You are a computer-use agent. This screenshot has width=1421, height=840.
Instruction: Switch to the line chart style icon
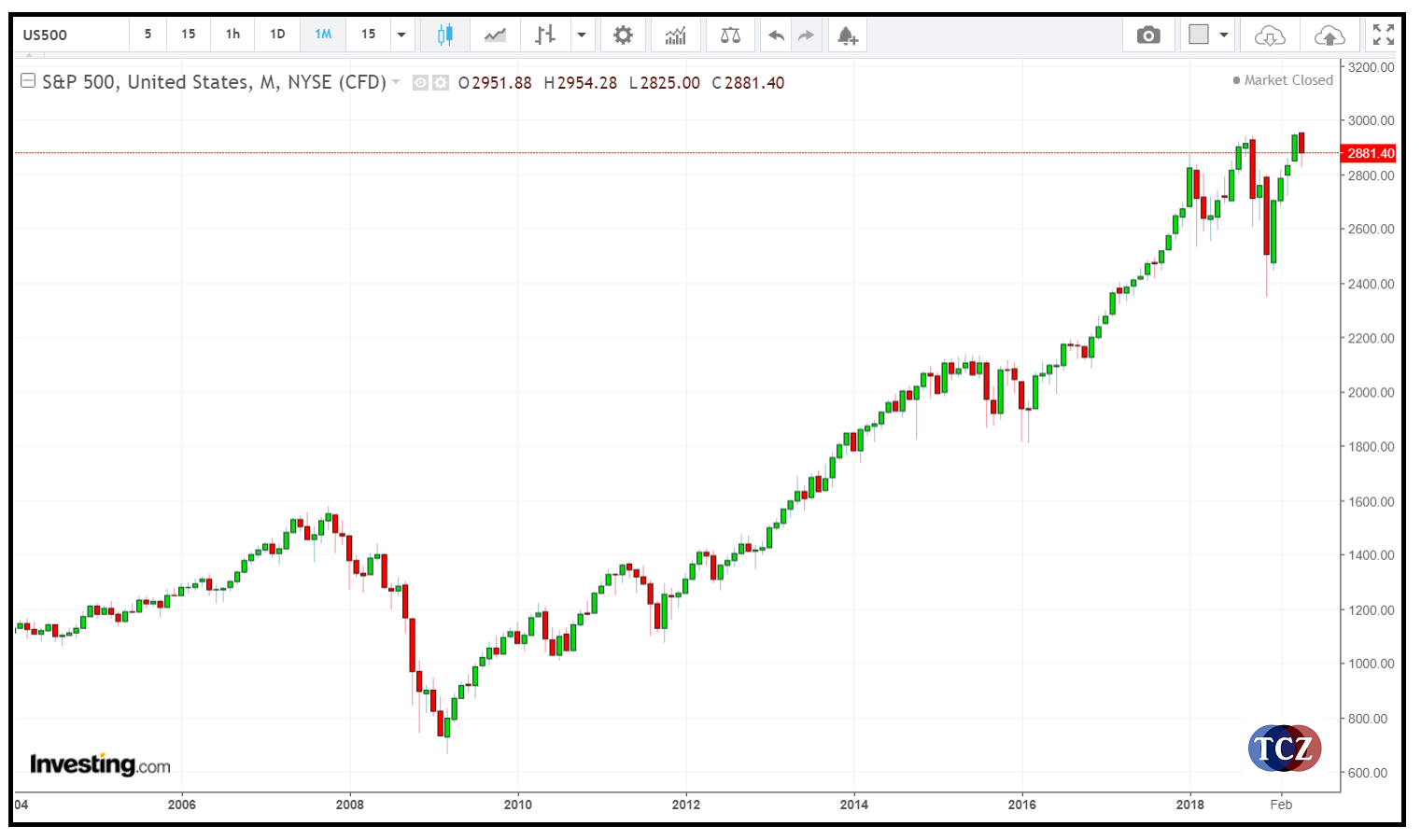[x=495, y=35]
